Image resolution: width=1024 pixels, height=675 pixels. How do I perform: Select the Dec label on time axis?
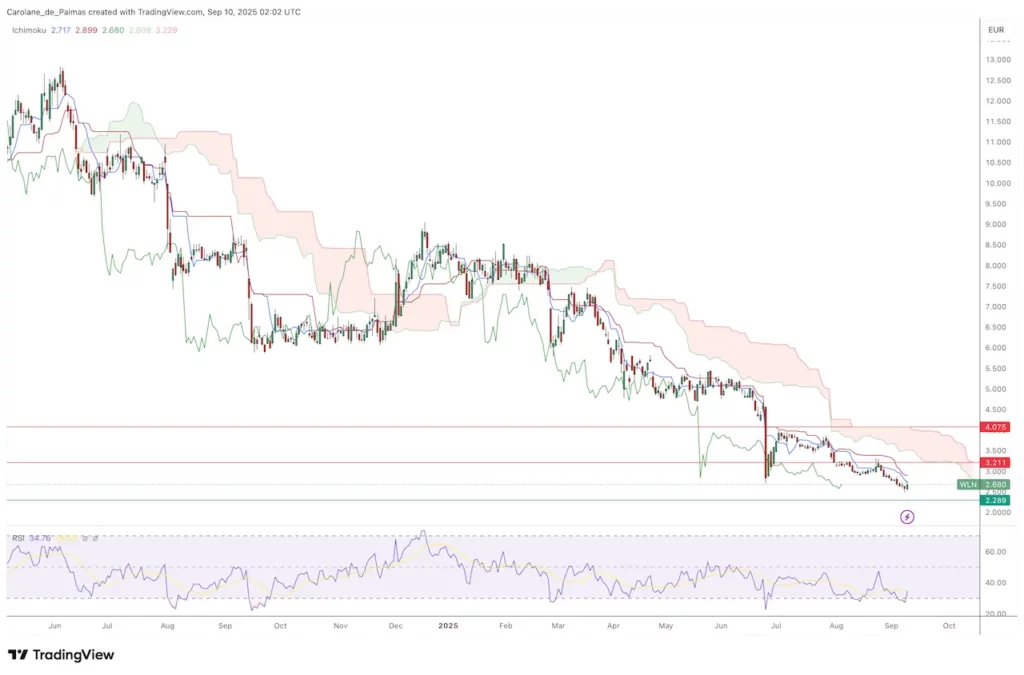pos(395,625)
